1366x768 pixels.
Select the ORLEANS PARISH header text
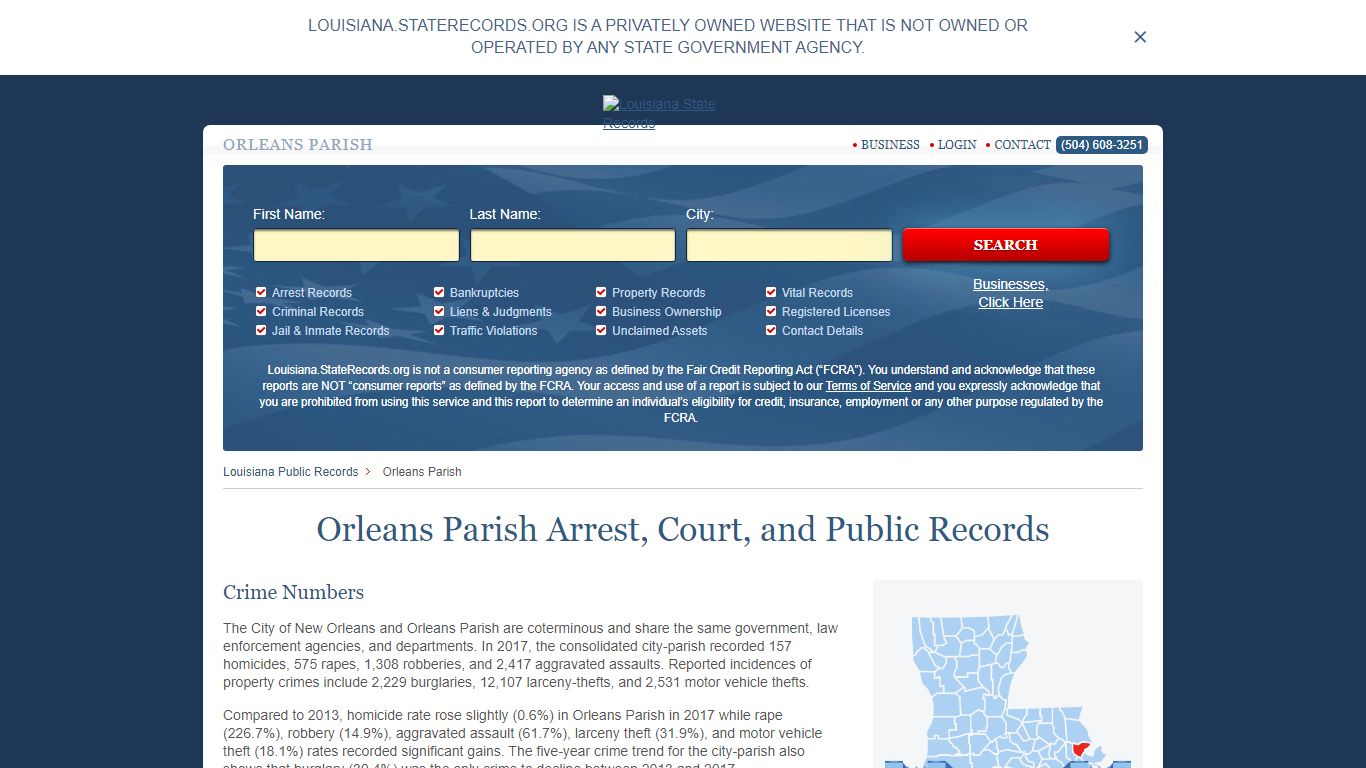[x=298, y=145]
